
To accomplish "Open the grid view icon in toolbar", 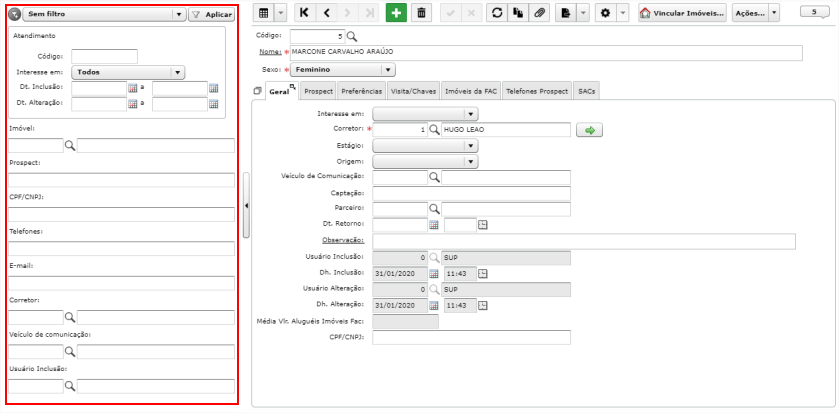I will (x=263, y=13).
